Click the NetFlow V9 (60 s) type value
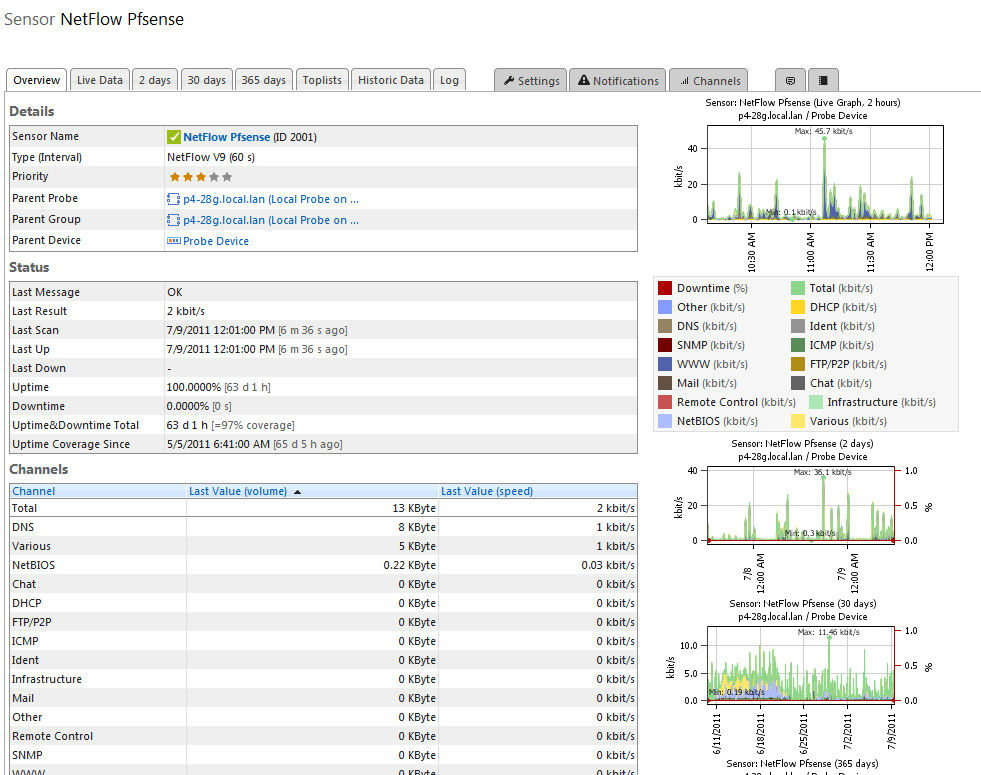This screenshot has width=981, height=775. tap(211, 157)
